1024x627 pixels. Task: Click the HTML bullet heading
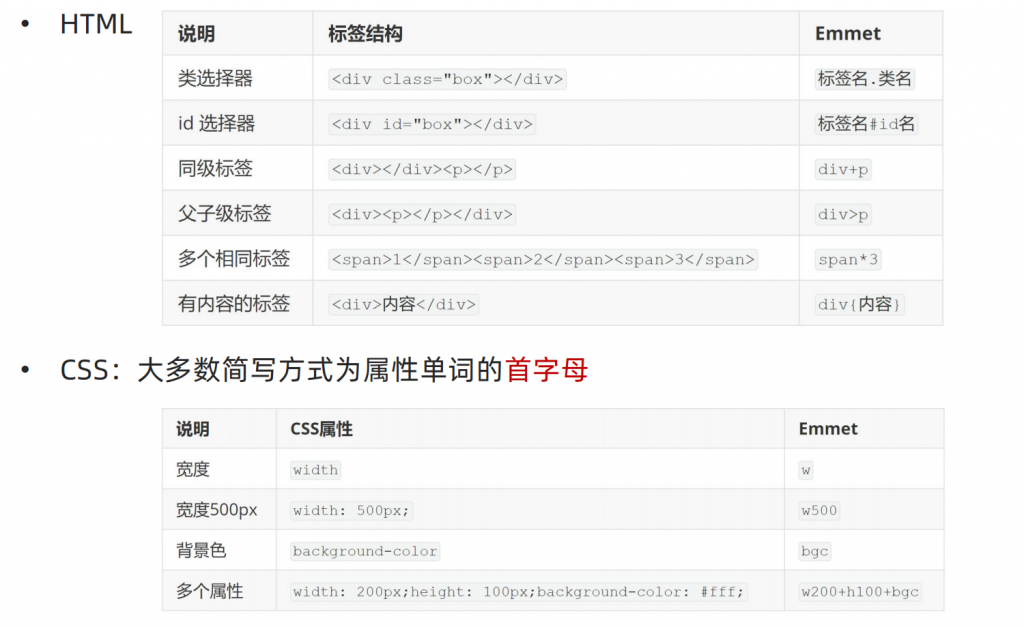pos(95,24)
